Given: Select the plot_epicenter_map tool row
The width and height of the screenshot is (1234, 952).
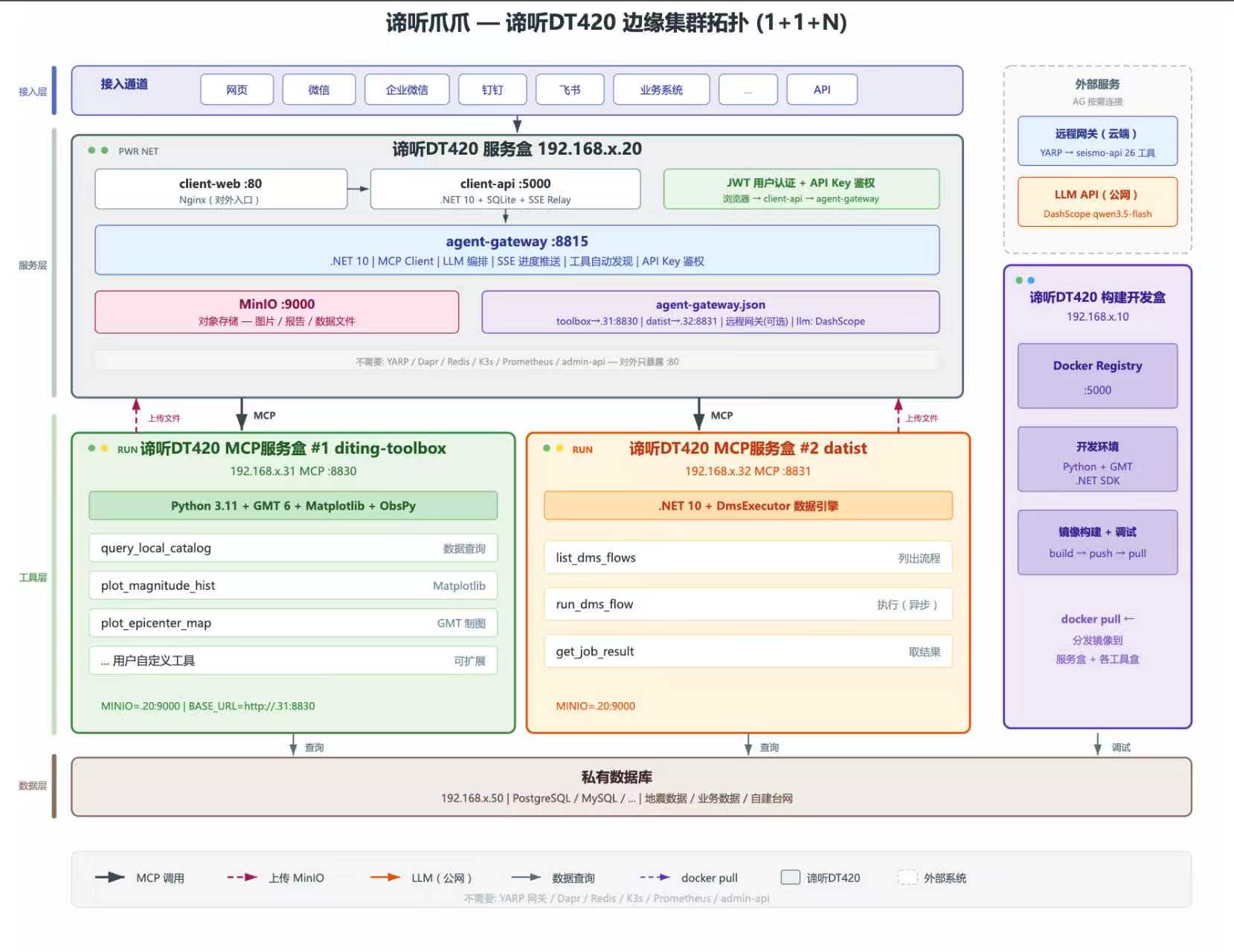Looking at the screenshot, I should tap(293, 623).
